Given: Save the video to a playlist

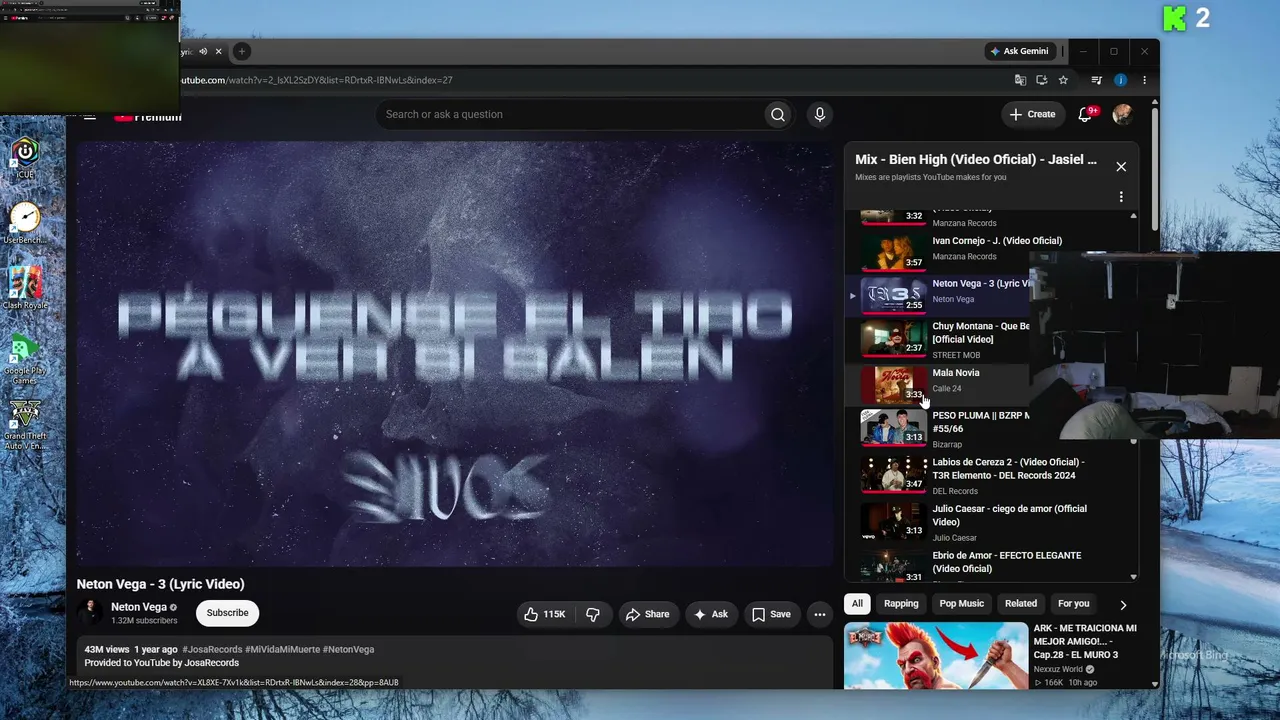Looking at the screenshot, I should pyautogui.click(x=771, y=614).
